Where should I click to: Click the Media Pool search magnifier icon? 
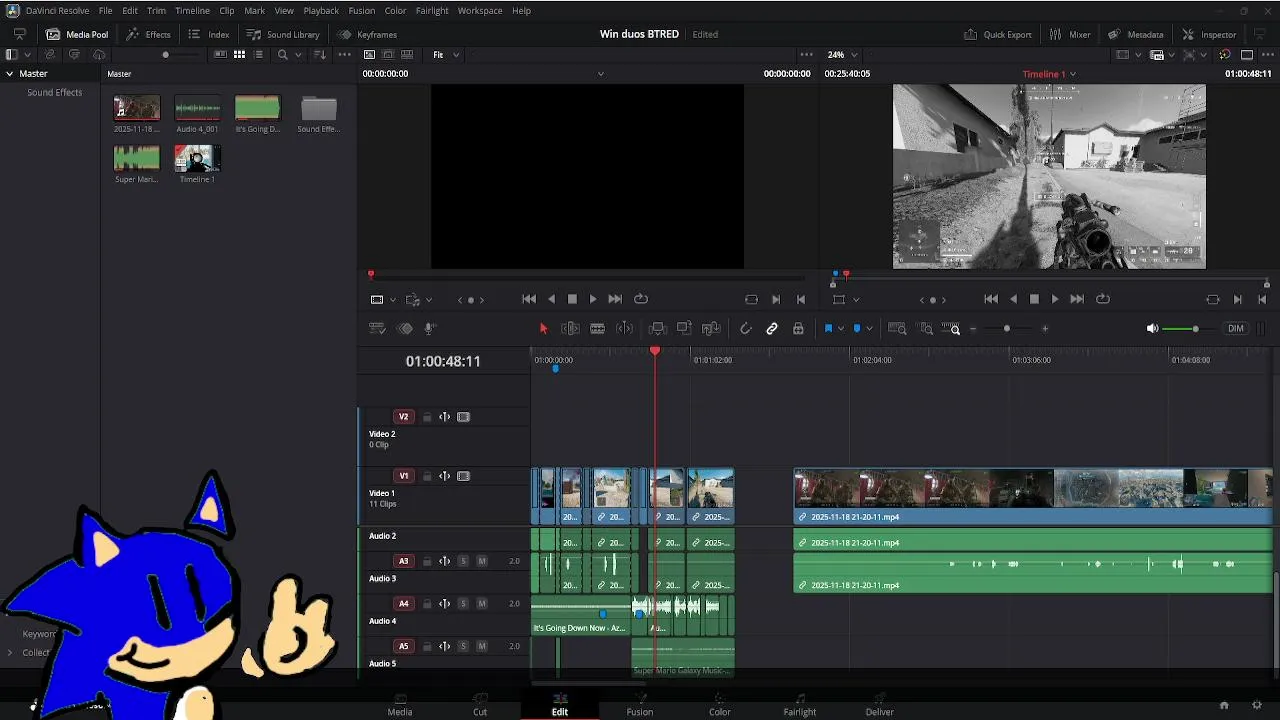click(283, 55)
